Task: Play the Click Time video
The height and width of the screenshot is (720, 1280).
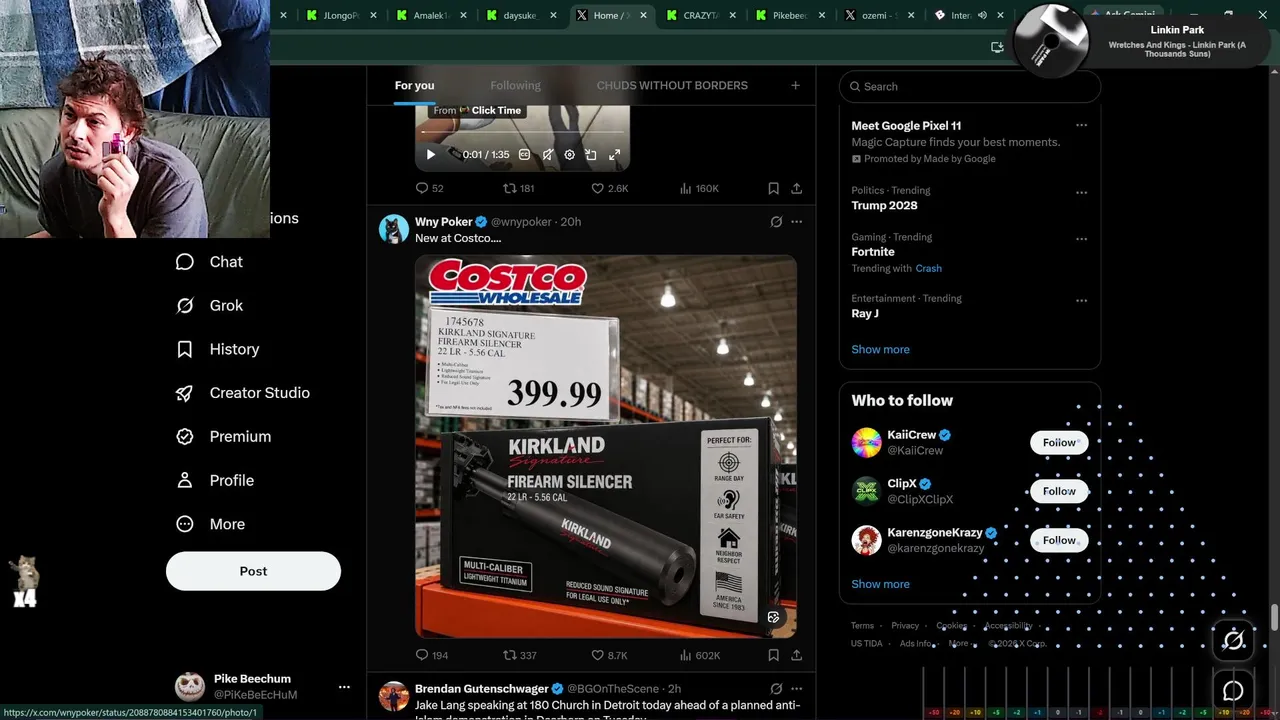Action: (x=431, y=155)
